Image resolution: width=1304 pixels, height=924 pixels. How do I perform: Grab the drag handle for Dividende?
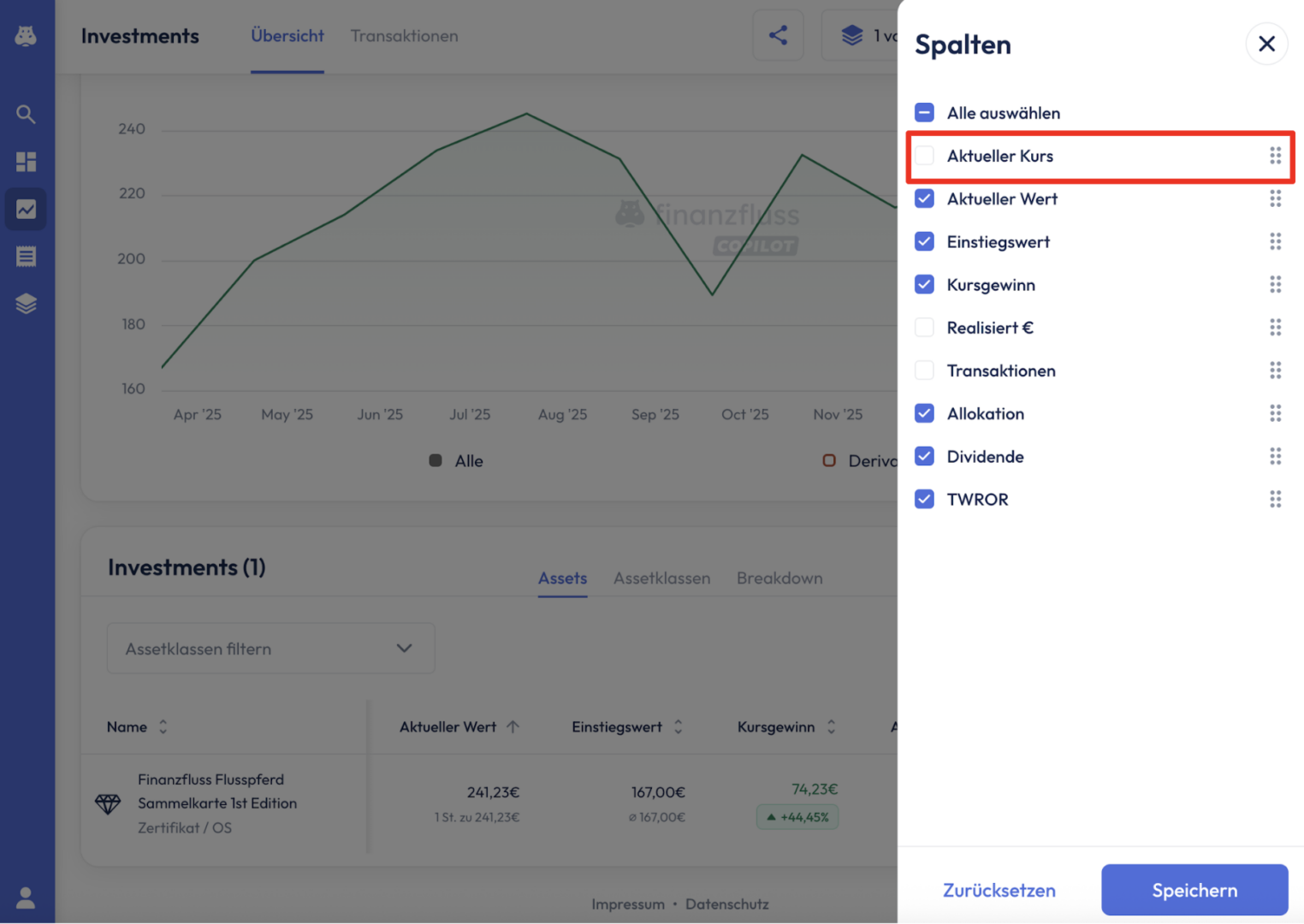tap(1275, 456)
